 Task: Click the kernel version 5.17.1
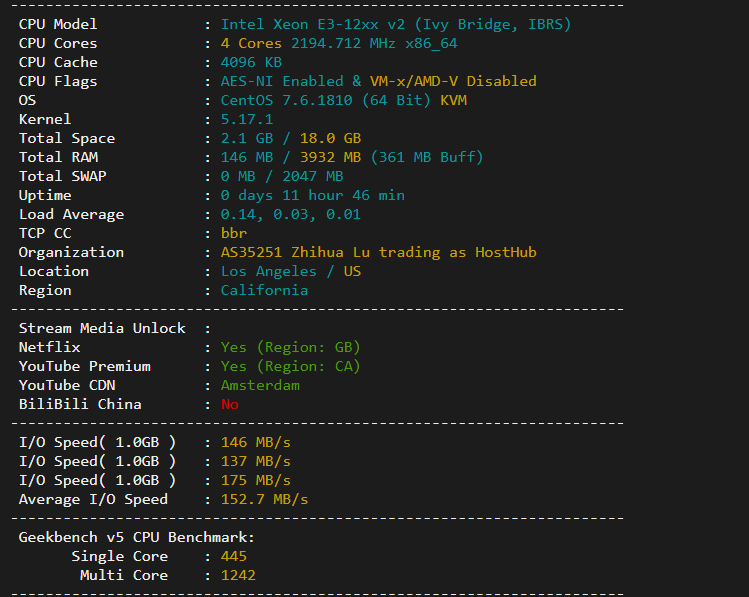246,119
